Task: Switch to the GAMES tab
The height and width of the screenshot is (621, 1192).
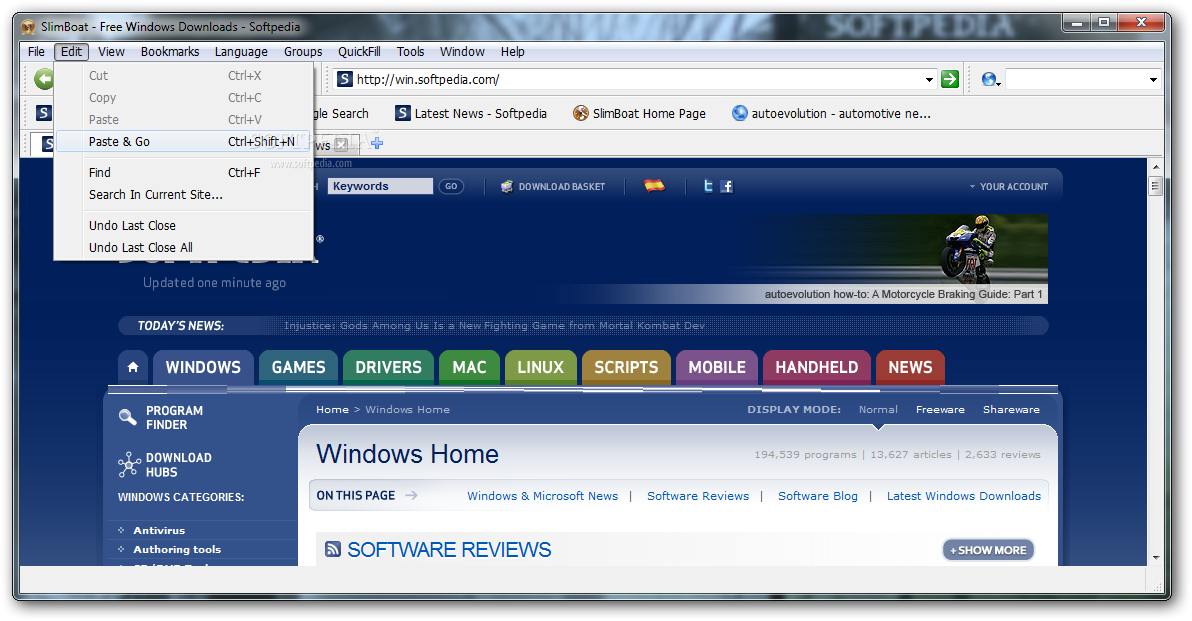Action: pos(298,367)
